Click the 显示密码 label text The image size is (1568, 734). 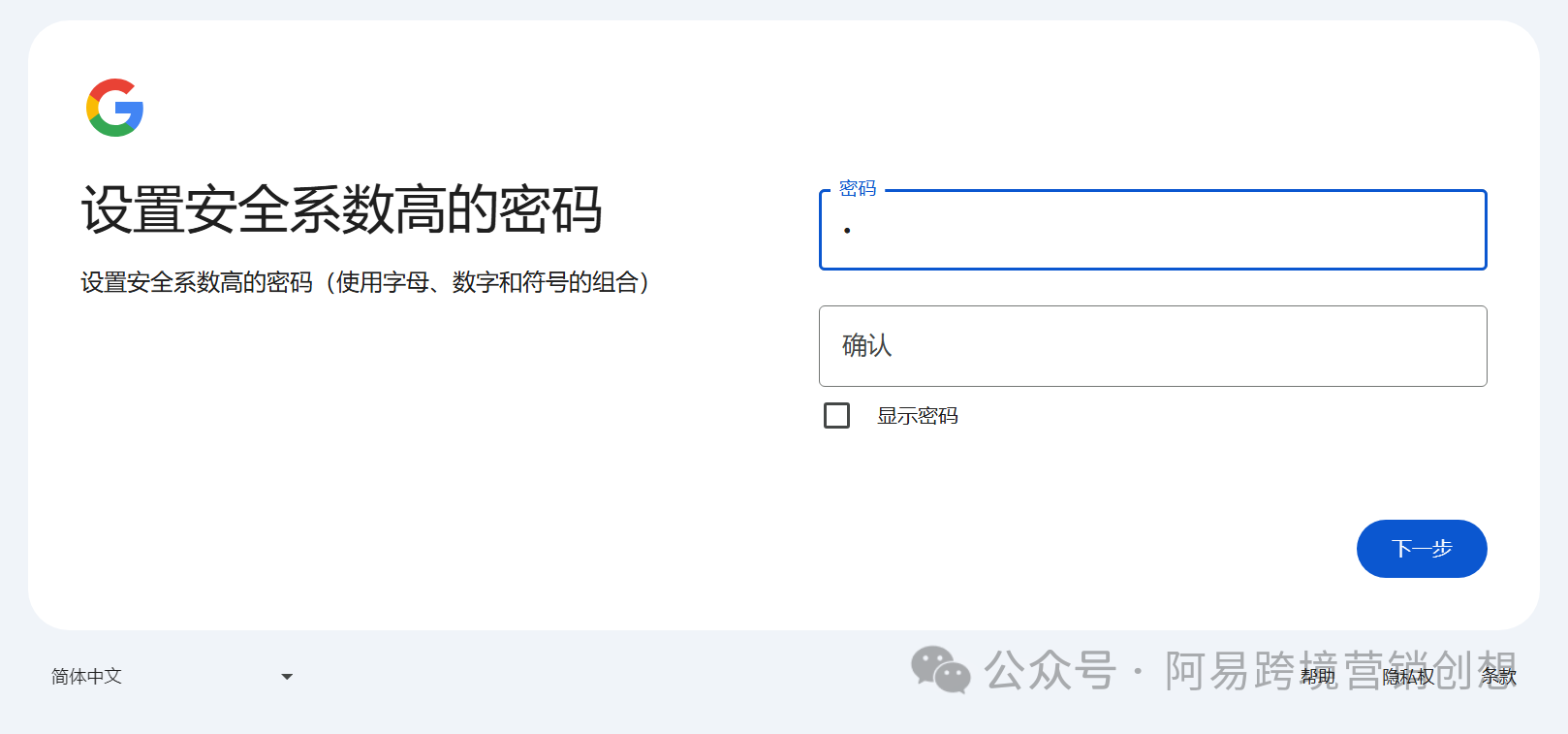tap(917, 416)
